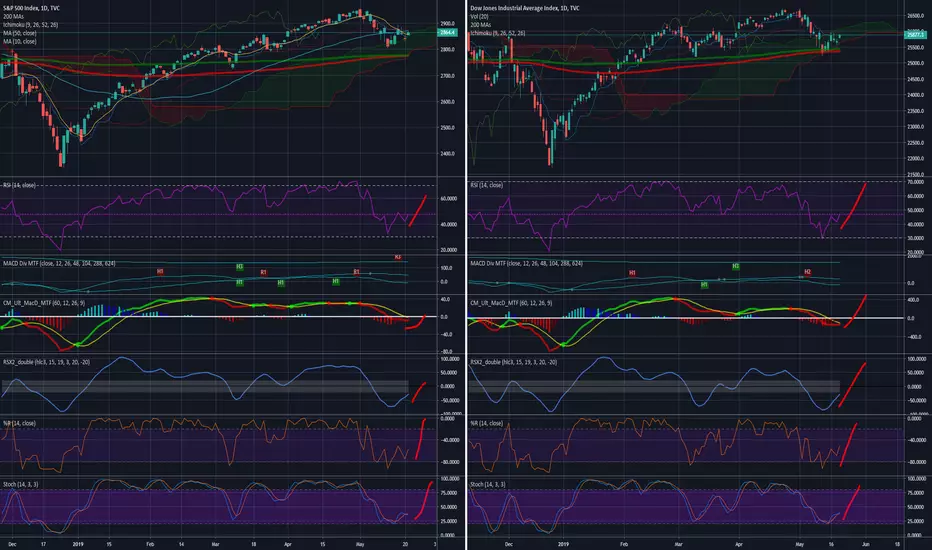Click the 26500.0 level on Dow price axis
This screenshot has width=932, height=550.
click(x=915, y=16)
